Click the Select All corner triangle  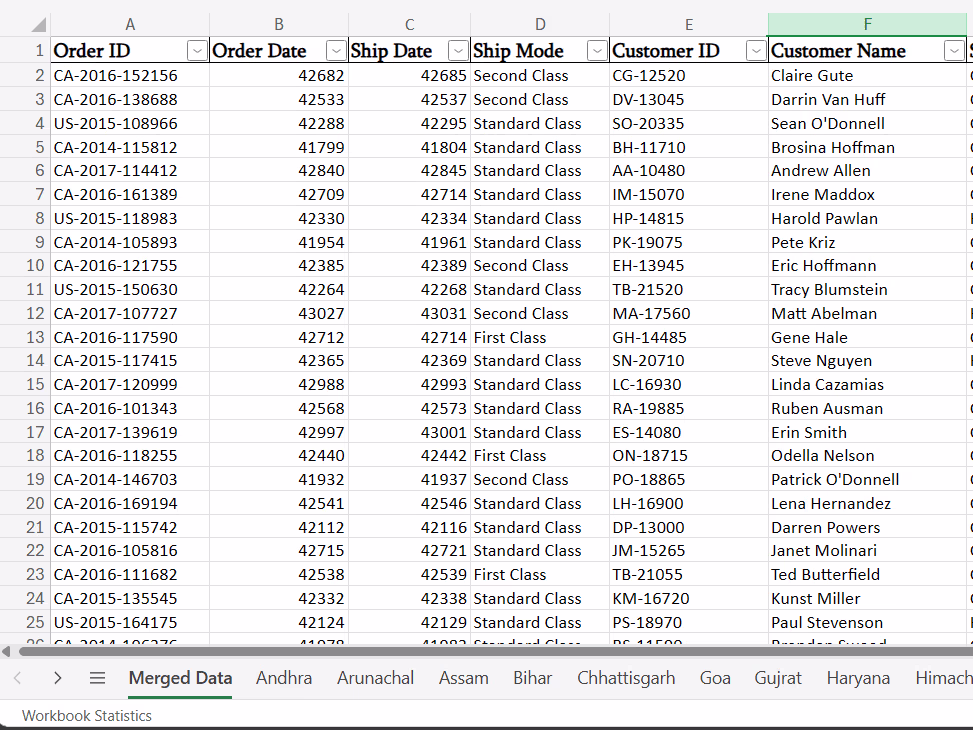pos(38,25)
